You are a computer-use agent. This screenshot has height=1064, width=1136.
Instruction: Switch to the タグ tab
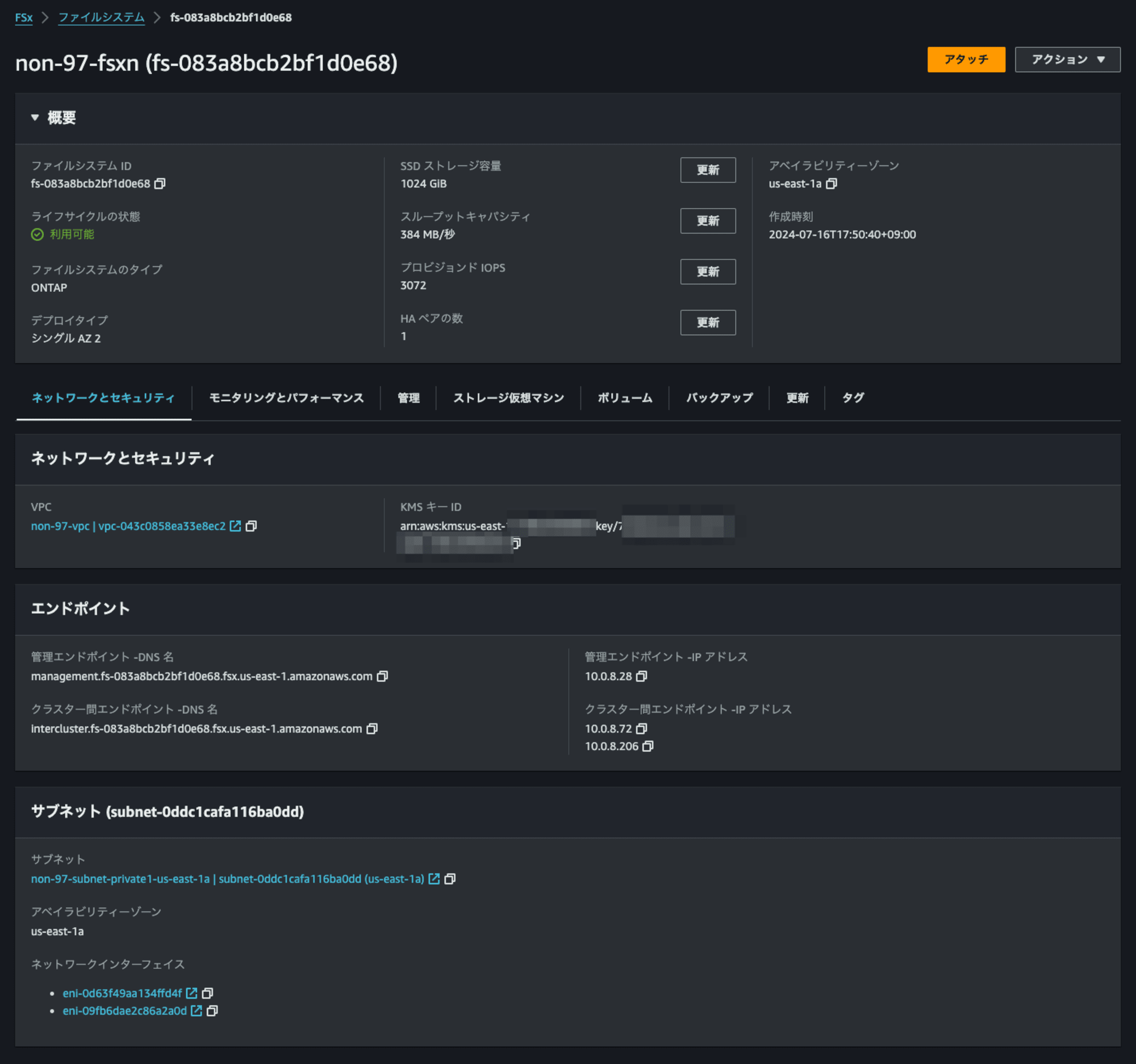tap(853, 397)
